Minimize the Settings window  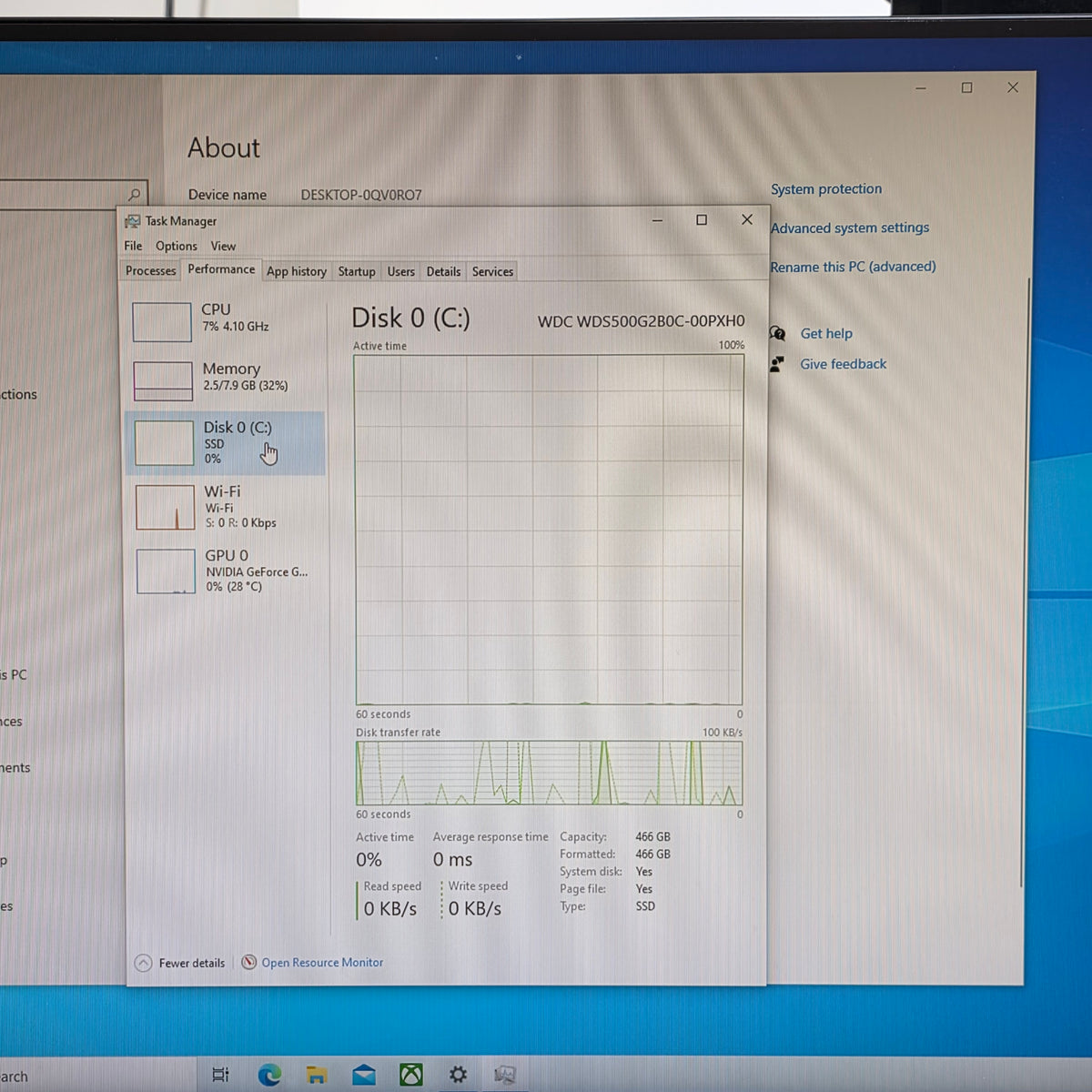point(921,88)
